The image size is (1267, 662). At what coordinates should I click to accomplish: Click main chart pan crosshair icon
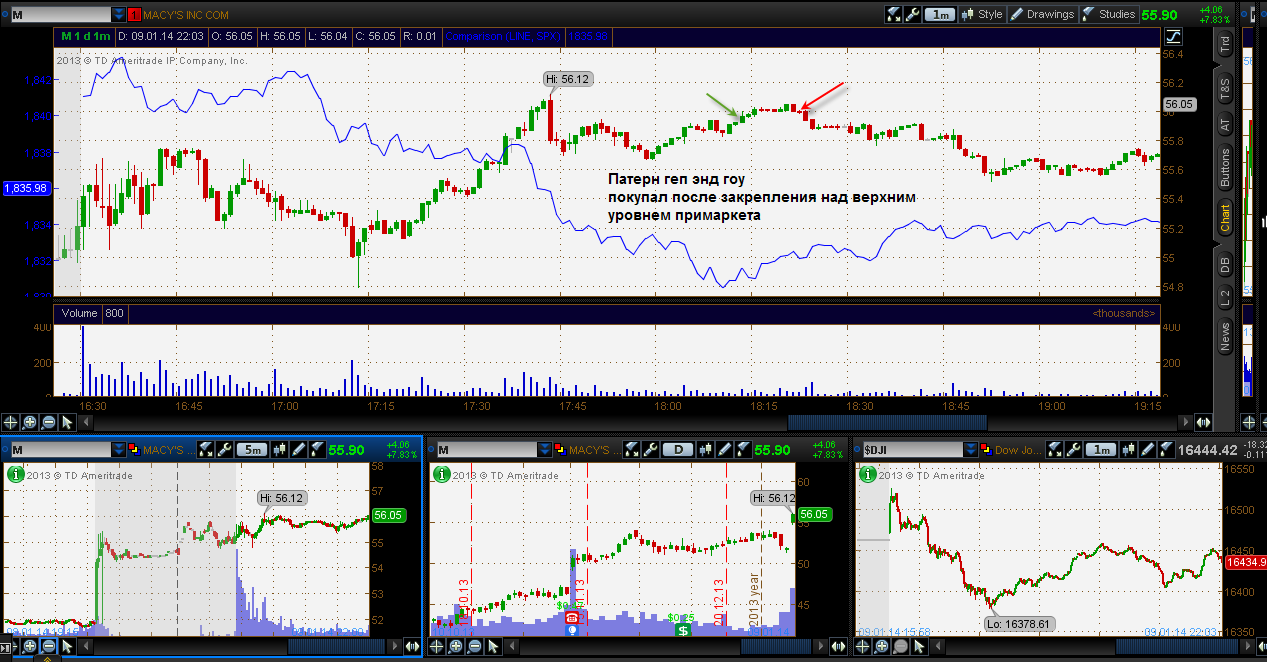tap(11, 422)
